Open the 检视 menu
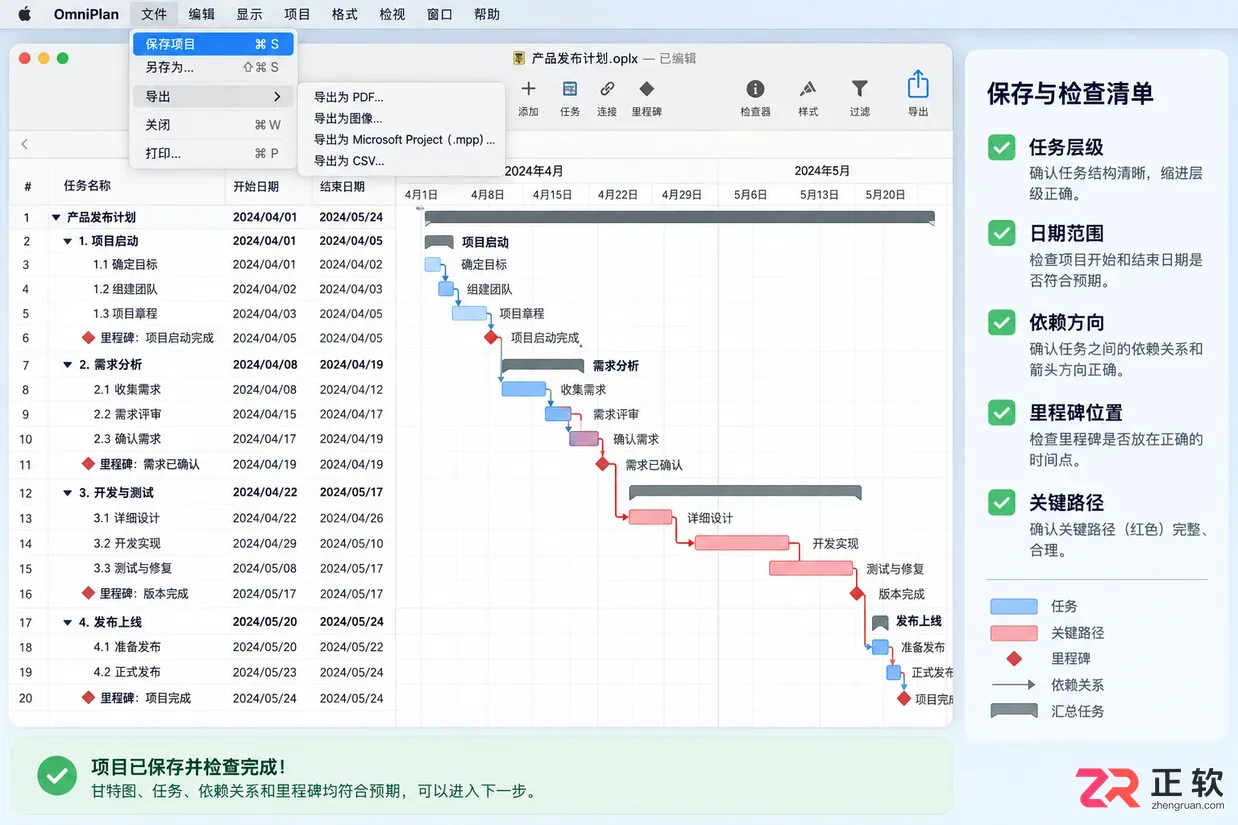This screenshot has width=1238, height=825. pos(393,14)
